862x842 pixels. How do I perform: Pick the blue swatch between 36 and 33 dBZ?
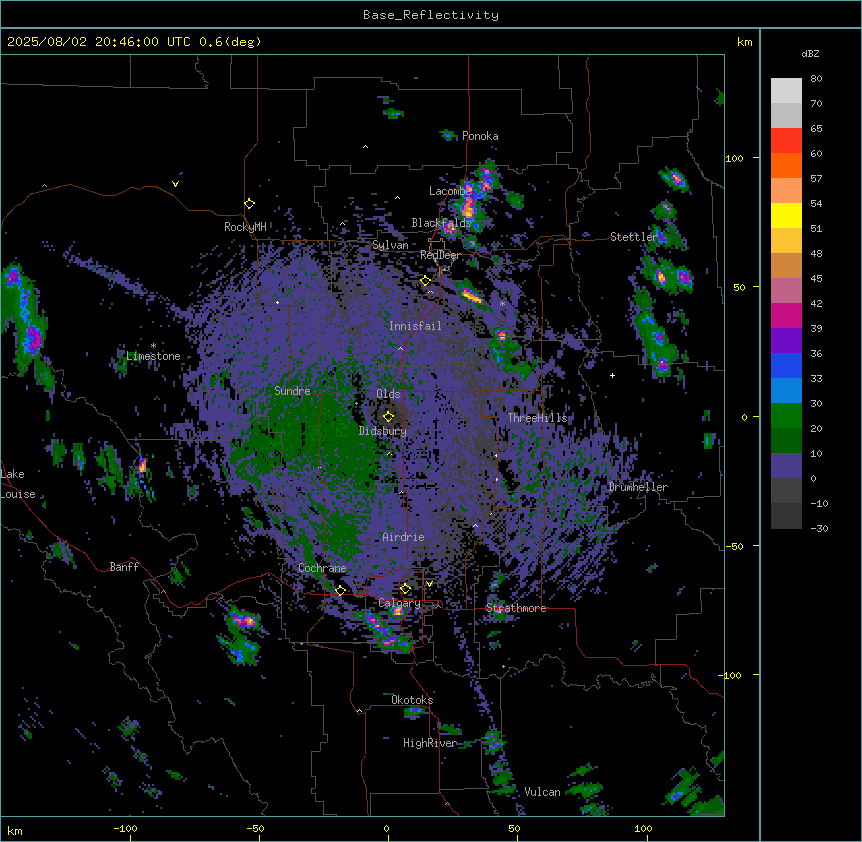[786, 365]
